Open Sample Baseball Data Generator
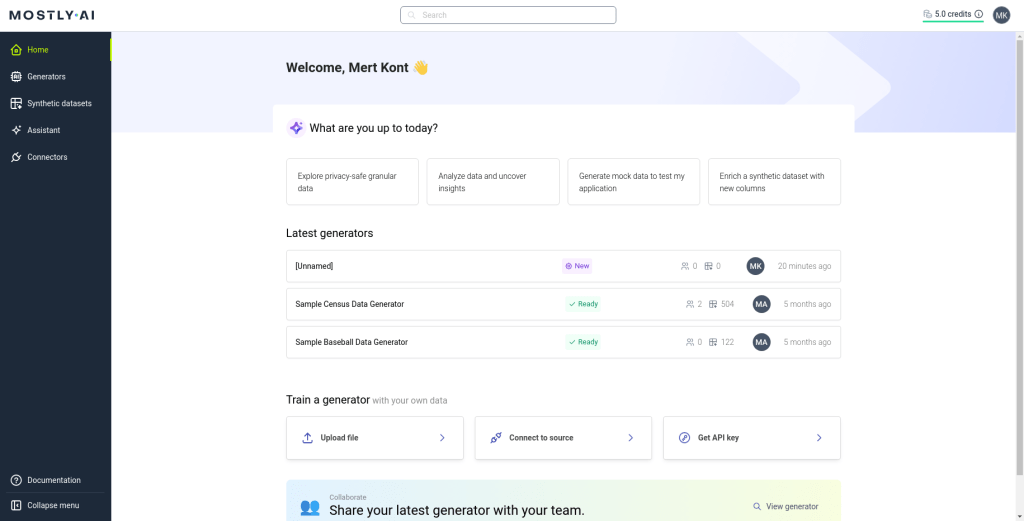This screenshot has height=521, width=1024. pyautogui.click(x=564, y=341)
